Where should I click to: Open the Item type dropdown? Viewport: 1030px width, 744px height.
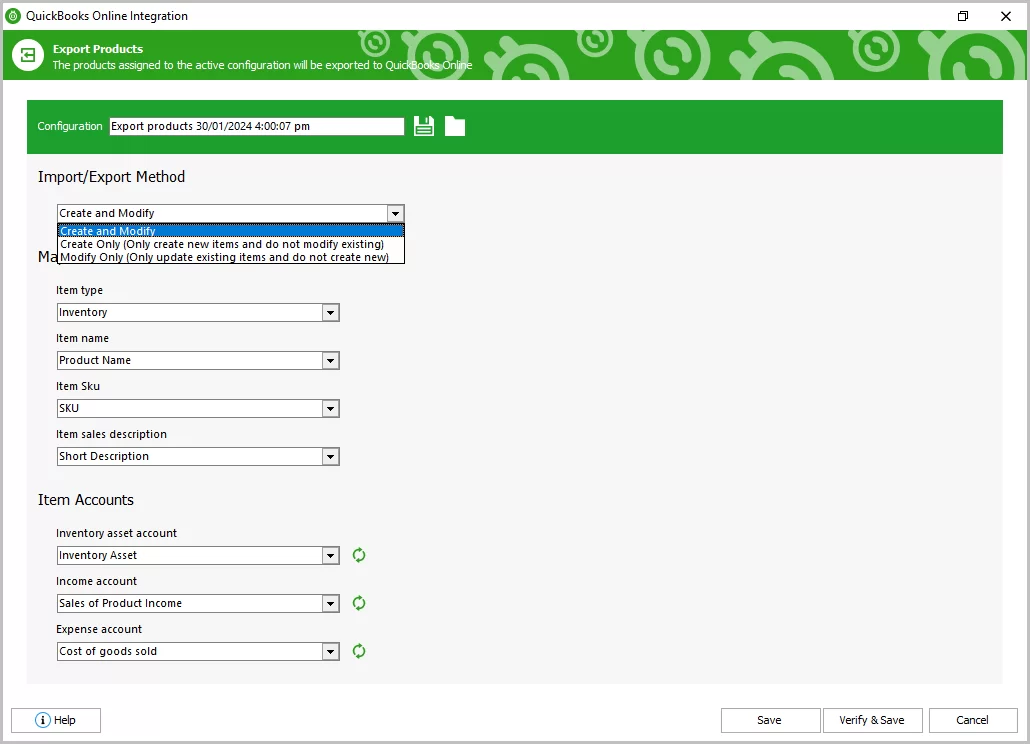tap(330, 312)
